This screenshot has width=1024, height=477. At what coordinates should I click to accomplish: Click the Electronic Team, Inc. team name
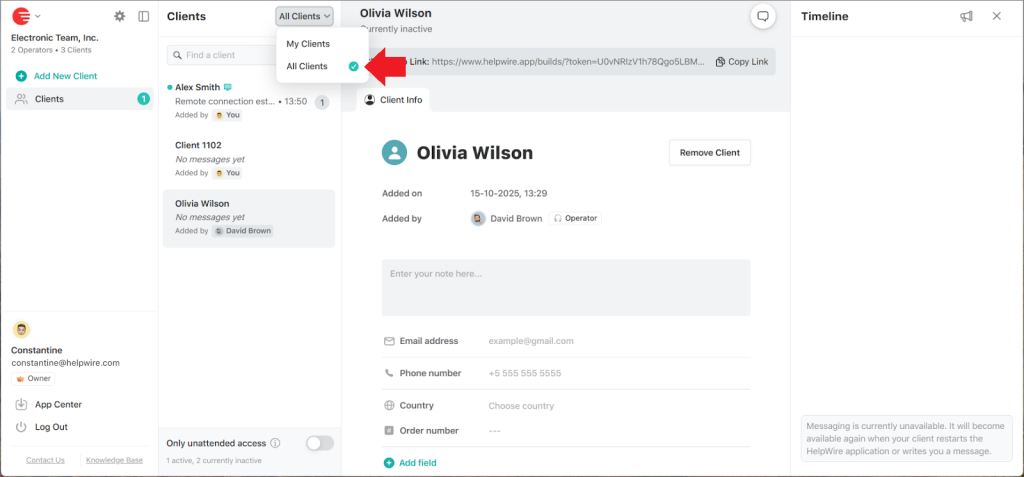coord(55,38)
